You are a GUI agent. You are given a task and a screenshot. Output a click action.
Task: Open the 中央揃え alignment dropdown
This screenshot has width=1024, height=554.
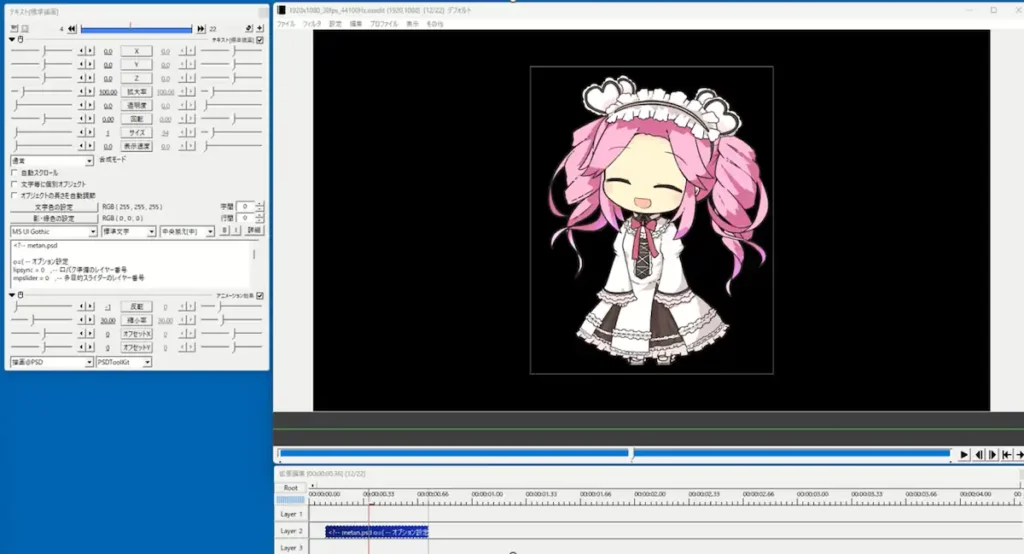point(187,231)
